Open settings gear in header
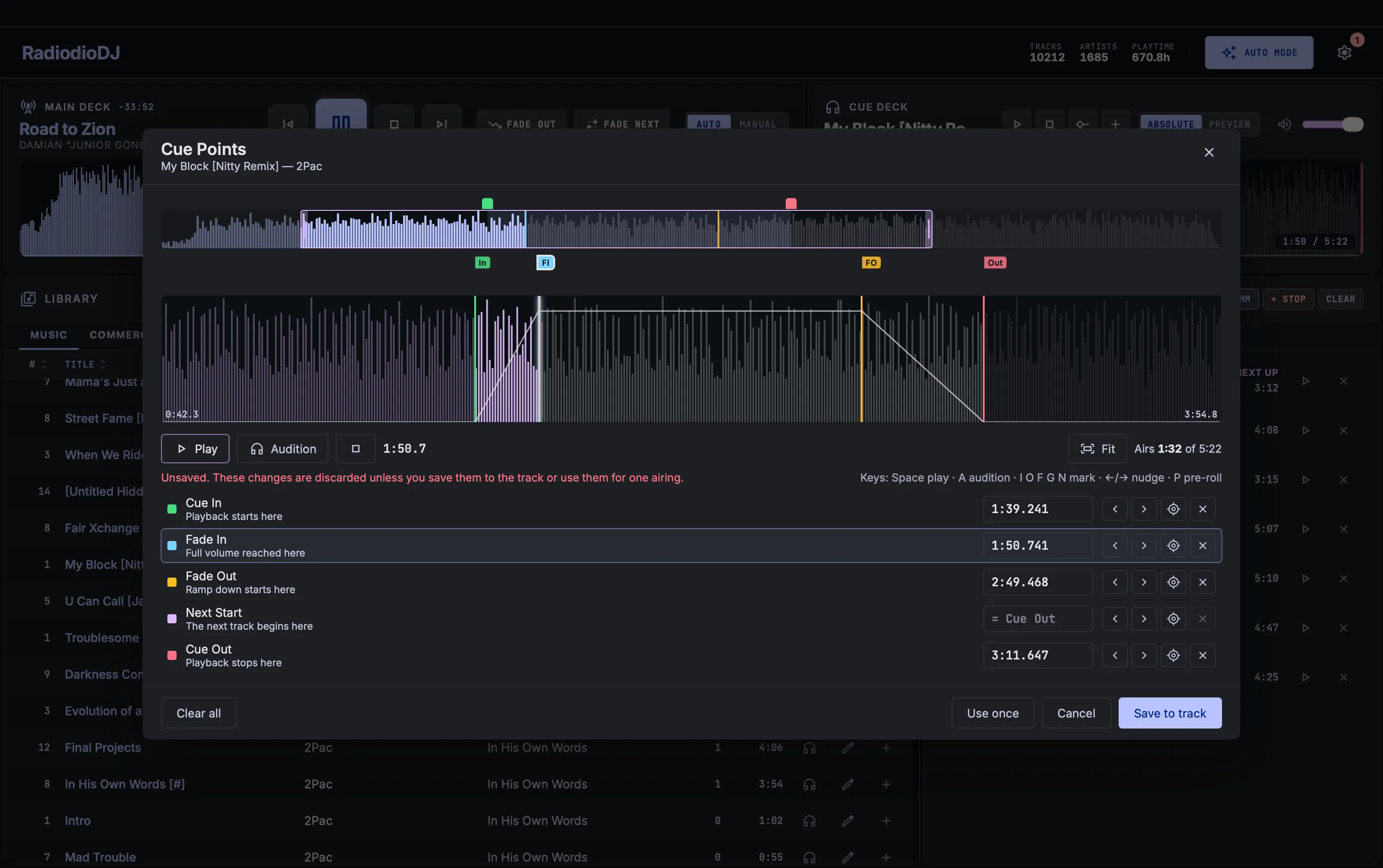This screenshot has width=1383, height=868. [1344, 53]
